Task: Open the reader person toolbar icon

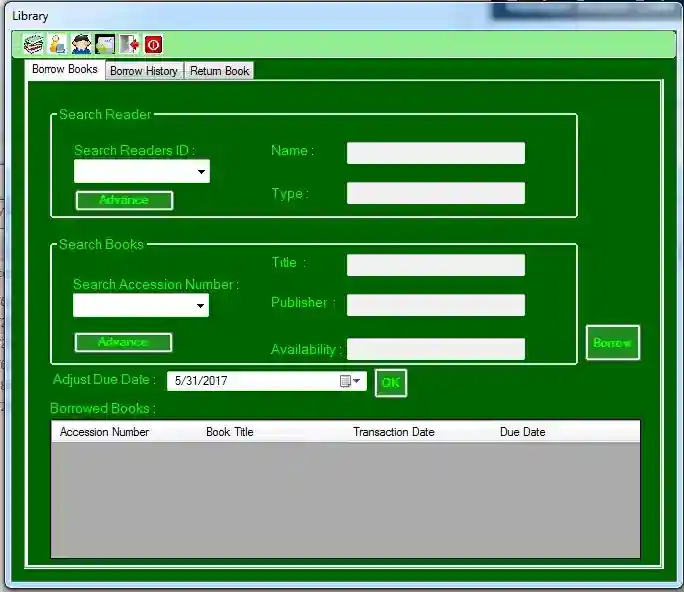Action: click(x=81, y=44)
